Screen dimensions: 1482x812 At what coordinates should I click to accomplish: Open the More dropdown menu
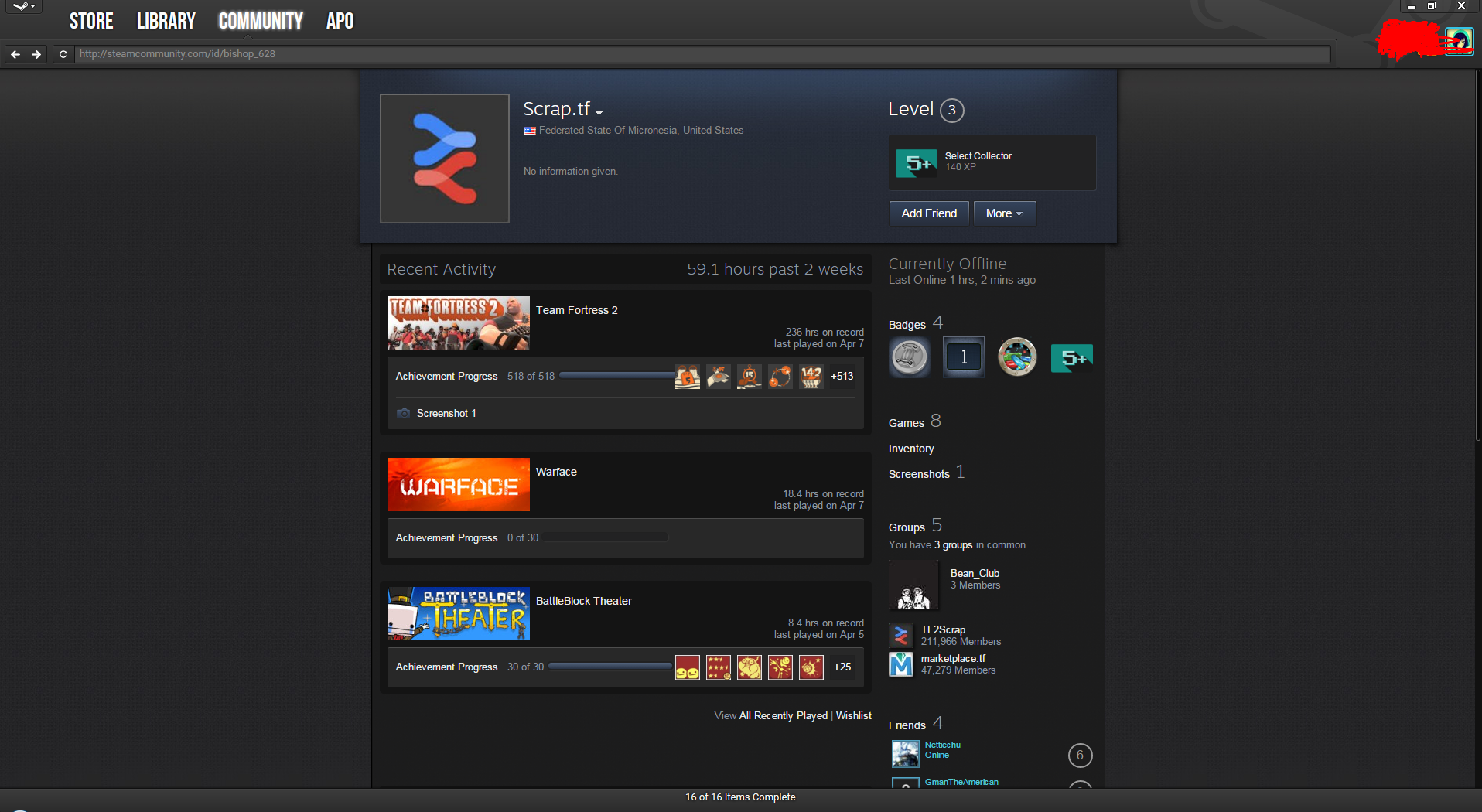pyautogui.click(x=1004, y=213)
